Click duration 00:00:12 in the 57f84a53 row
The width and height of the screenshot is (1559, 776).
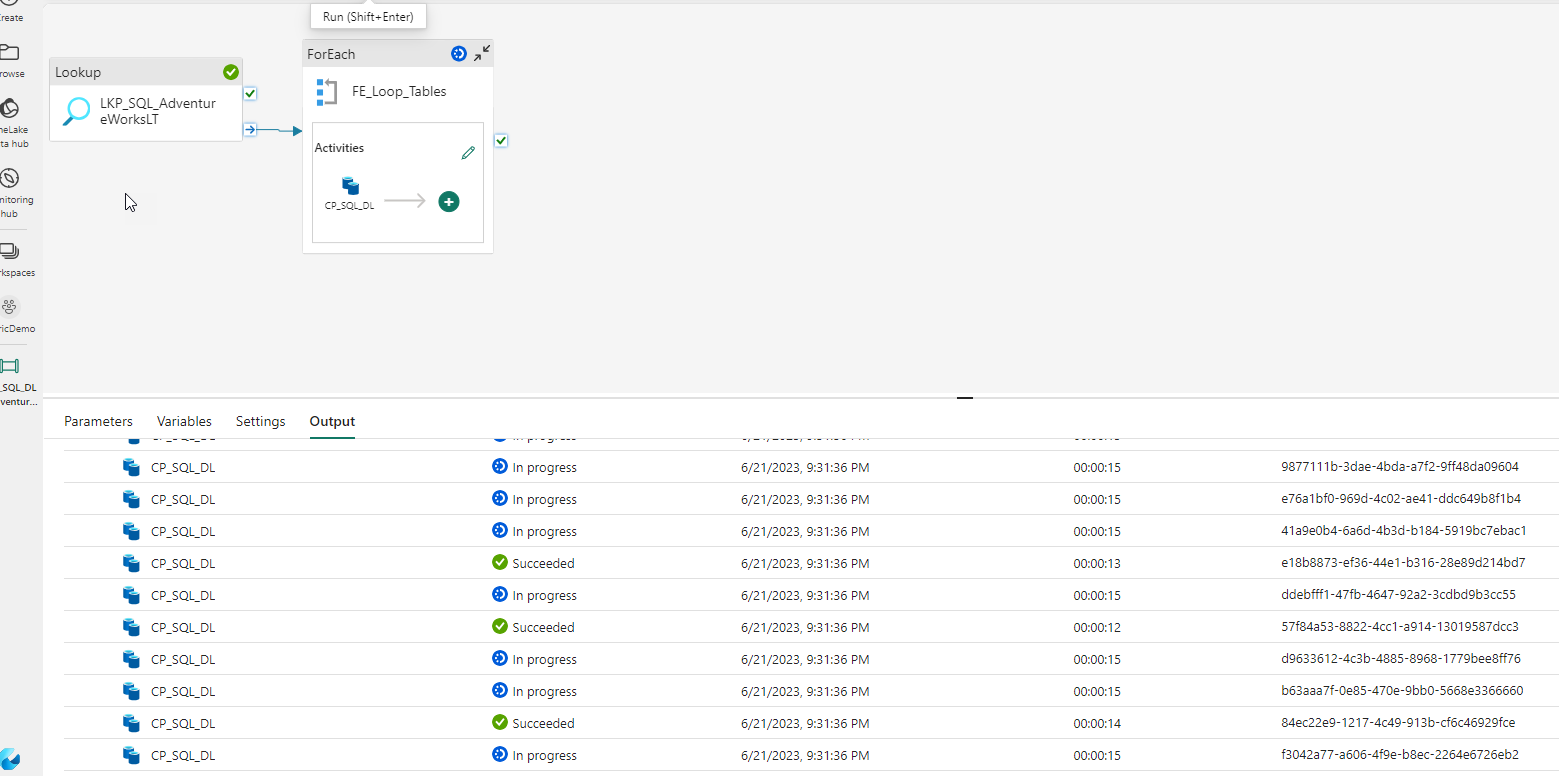click(x=1097, y=627)
